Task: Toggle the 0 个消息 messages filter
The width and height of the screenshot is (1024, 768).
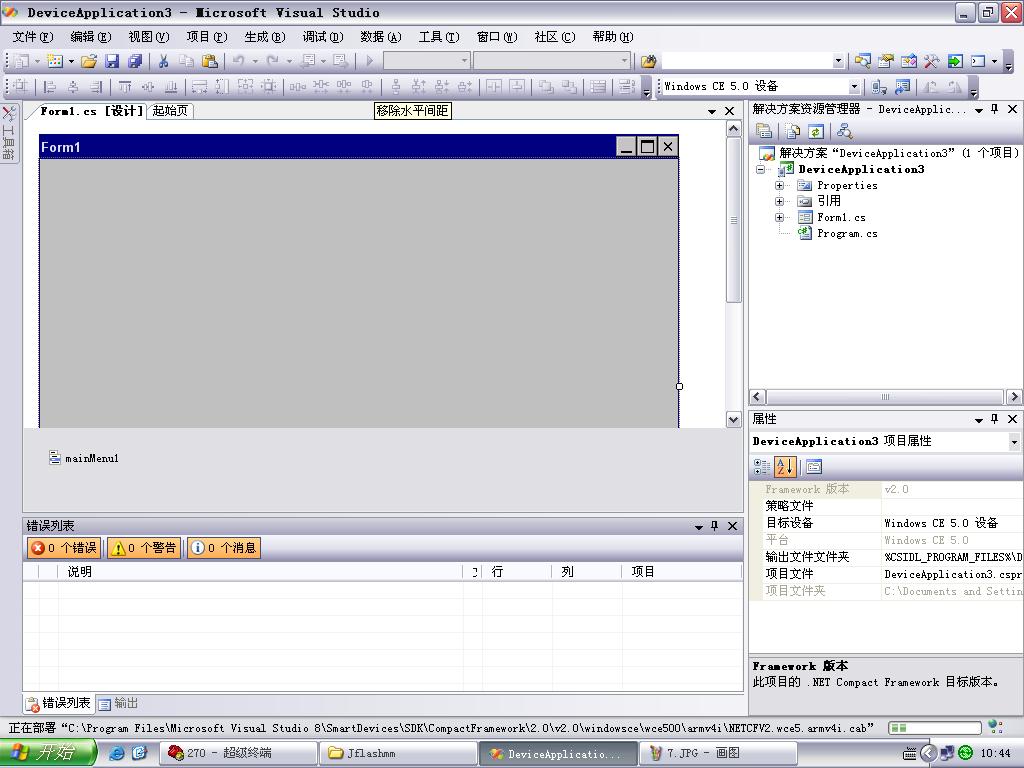Action: 223,547
